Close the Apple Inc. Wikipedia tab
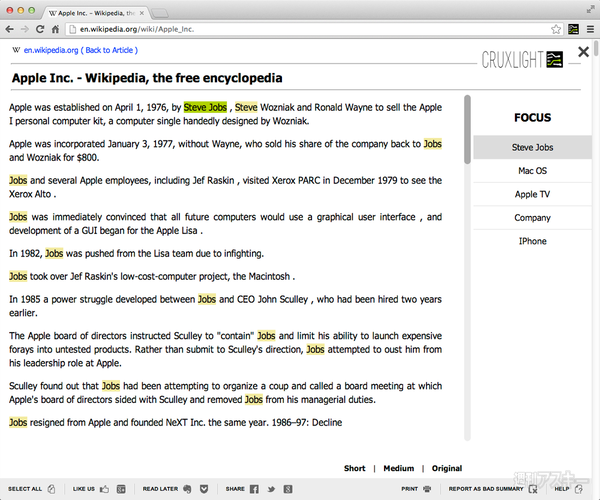Screen dimensions: 600x500 142,13
